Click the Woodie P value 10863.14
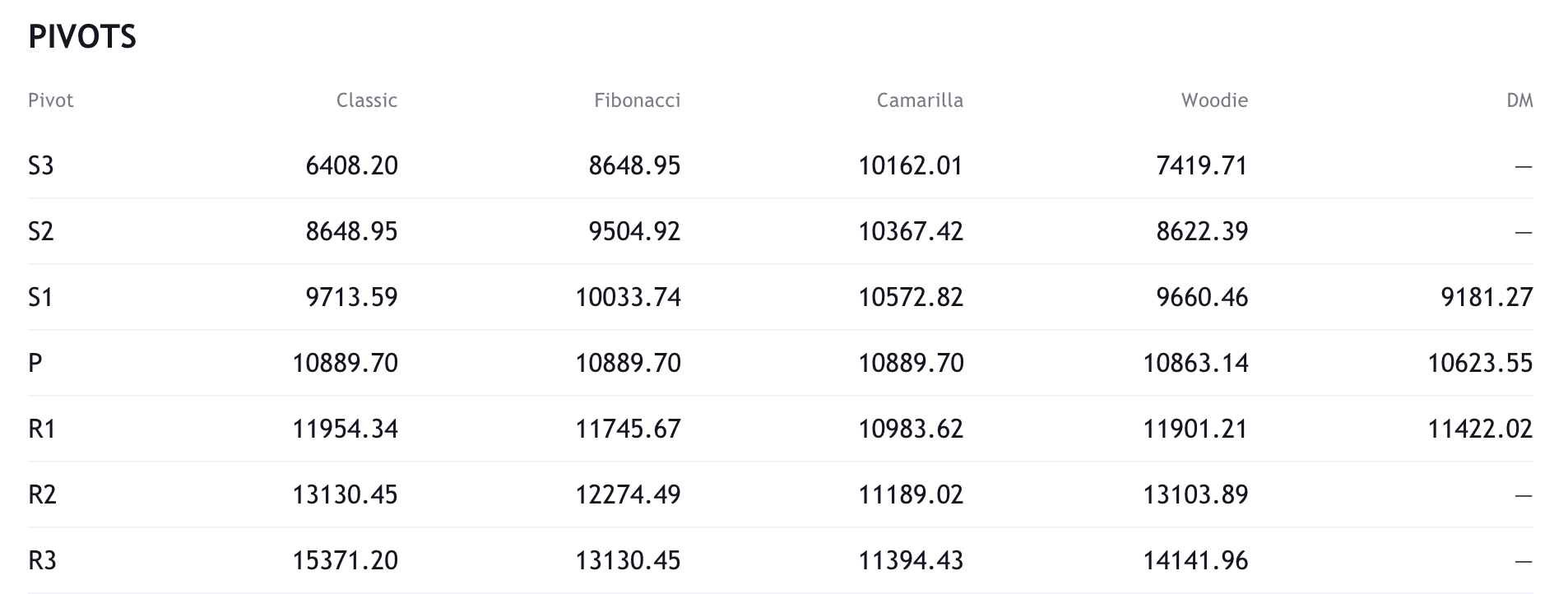1568x594 pixels. coord(1195,364)
